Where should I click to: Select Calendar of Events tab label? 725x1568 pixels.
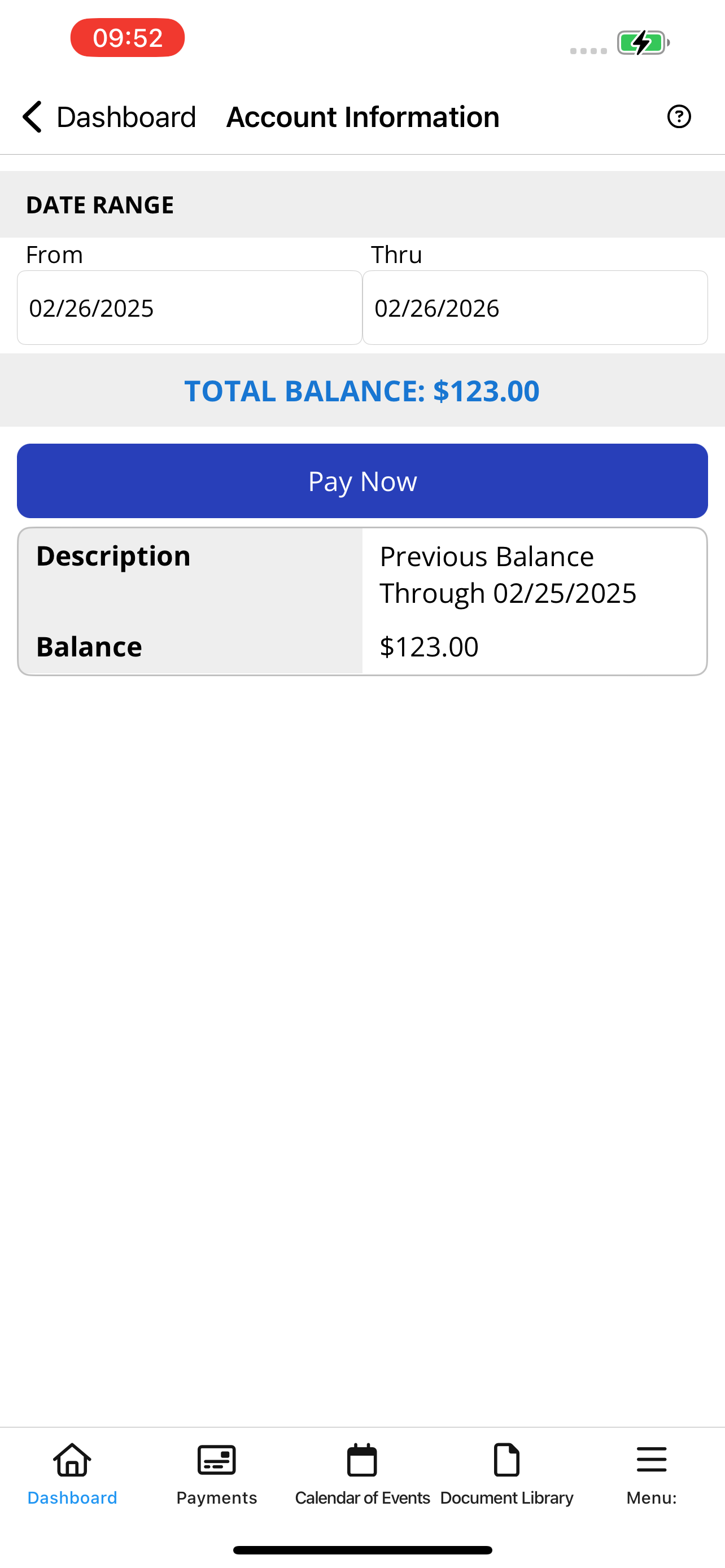tap(362, 1497)
